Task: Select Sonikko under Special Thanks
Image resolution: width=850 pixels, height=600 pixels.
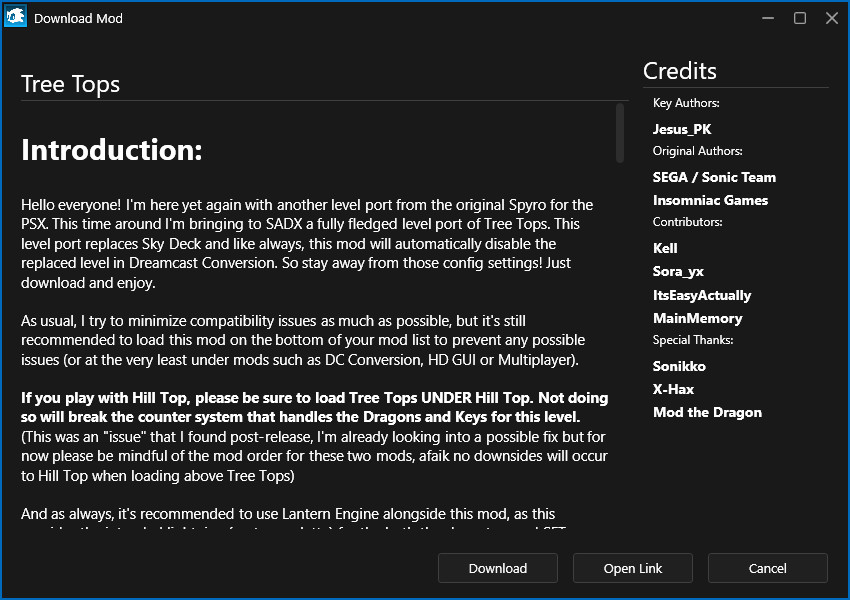Action: (679, 366)
